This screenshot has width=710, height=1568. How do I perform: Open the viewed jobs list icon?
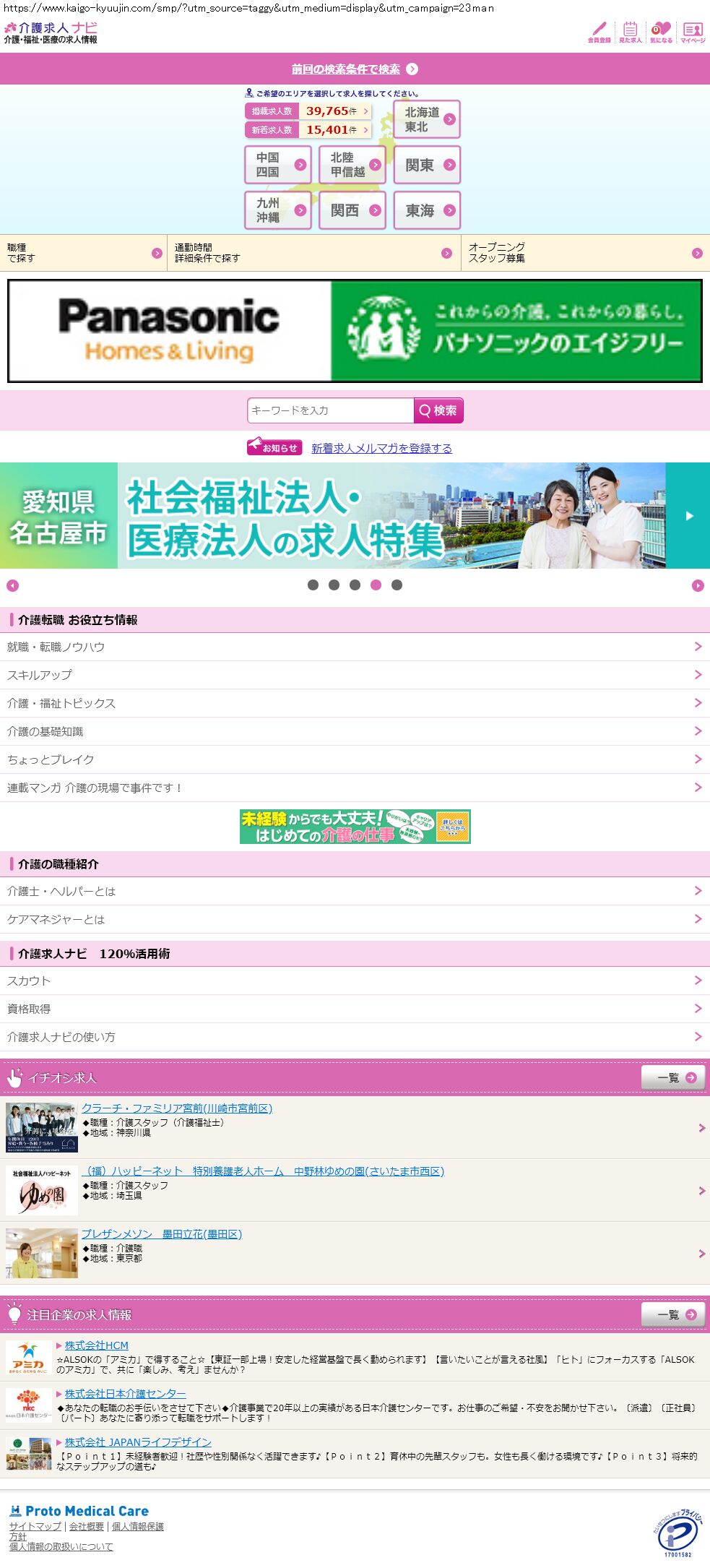click(630, 33)
